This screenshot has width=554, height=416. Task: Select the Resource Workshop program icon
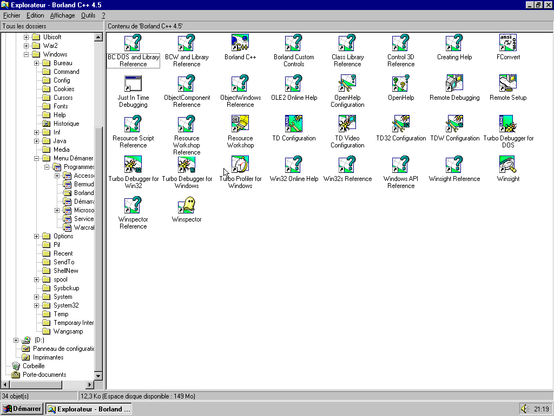pyautogui.click(x=240, y=124)
